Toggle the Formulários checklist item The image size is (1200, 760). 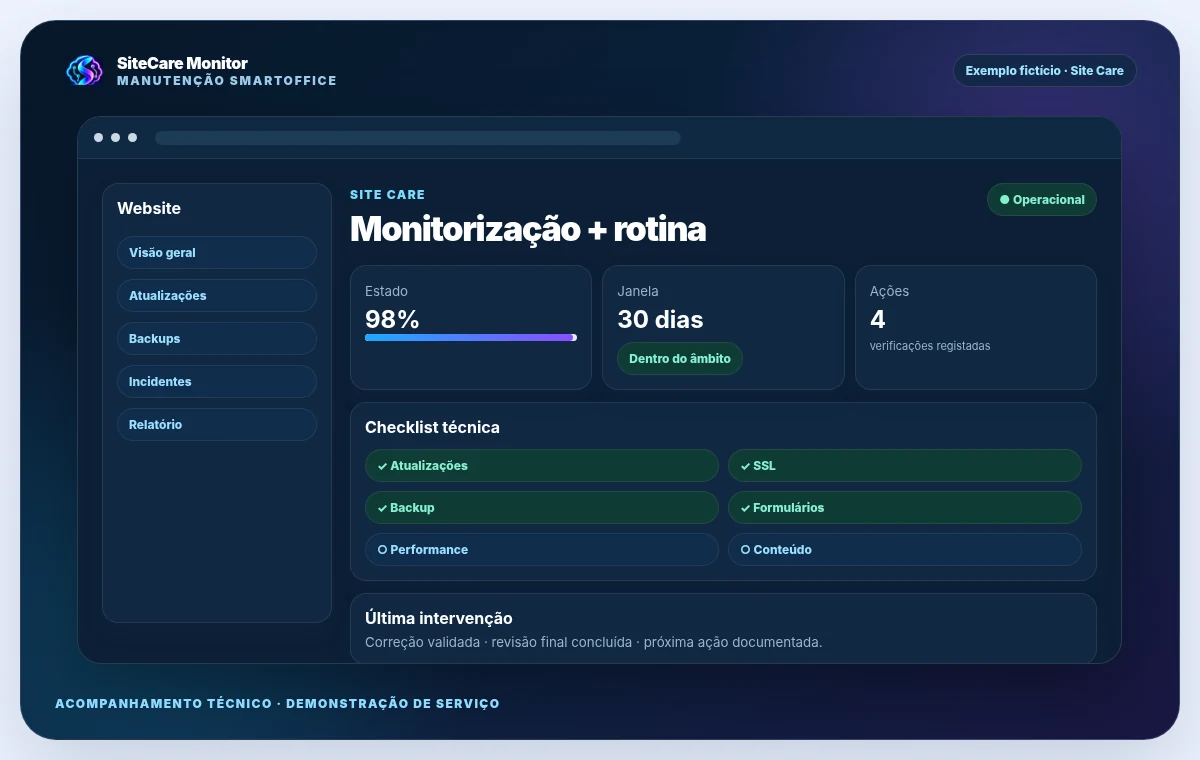[905, 508]
